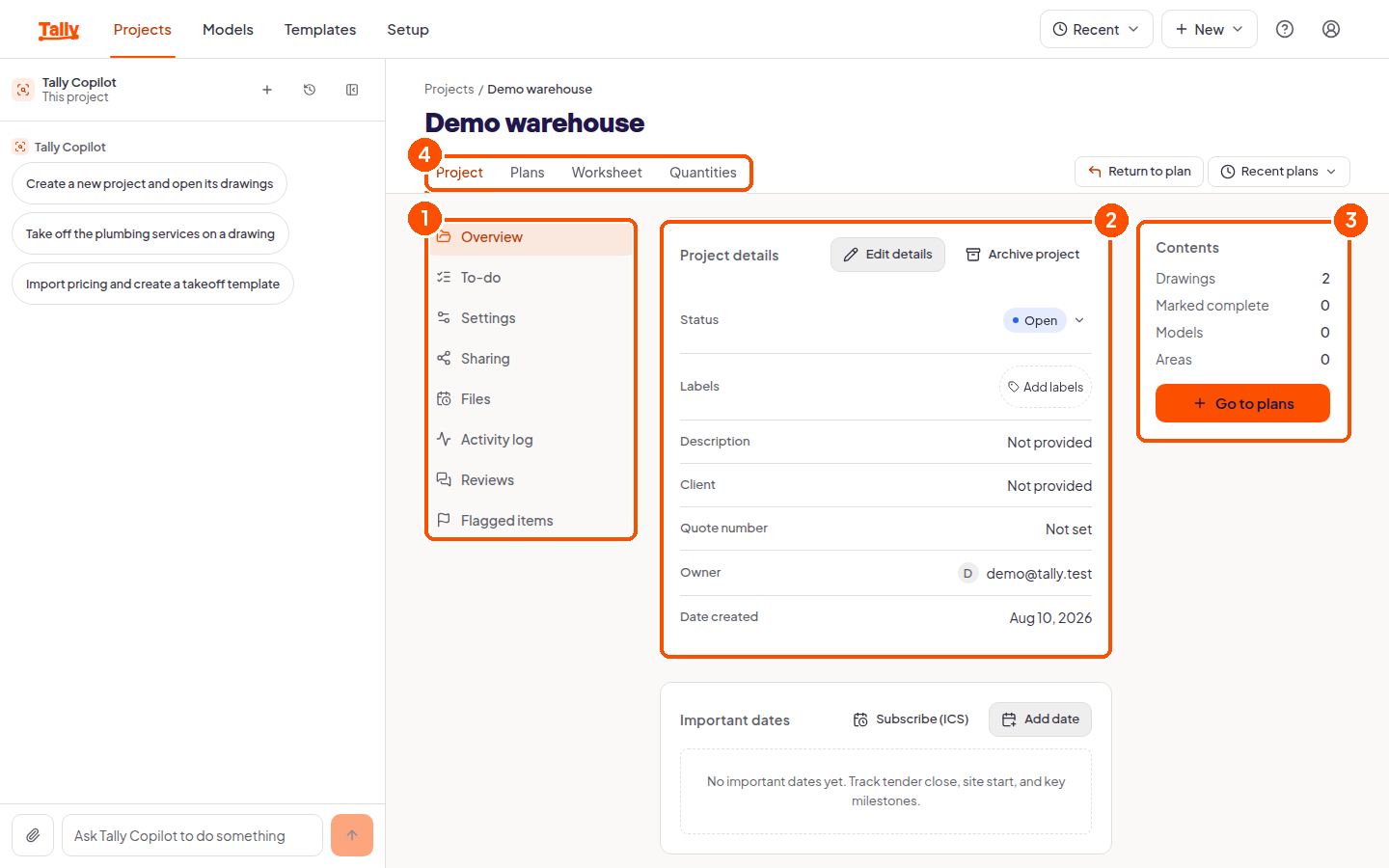Collapse the Copilot side panel icon
1389x868 pixels.
(x=352, y=90)
